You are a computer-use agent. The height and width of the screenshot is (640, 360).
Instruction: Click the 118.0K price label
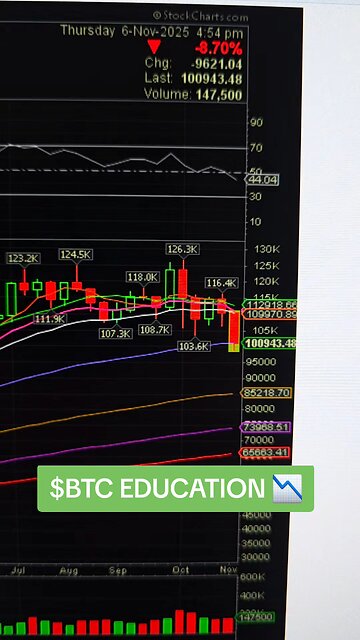(143, 277)
